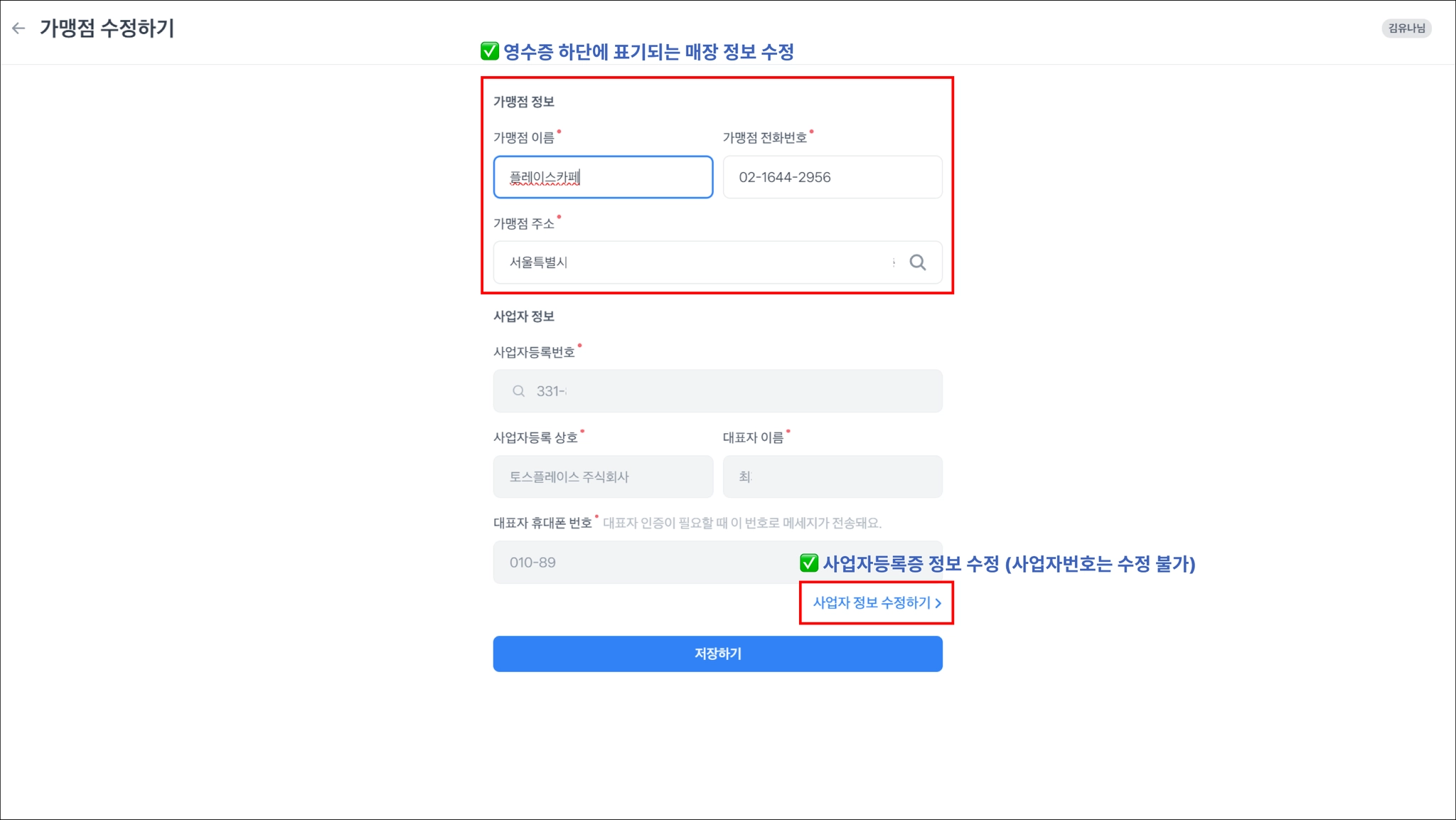Click the 대표자 인증 helper text

(x=742, y=523)
